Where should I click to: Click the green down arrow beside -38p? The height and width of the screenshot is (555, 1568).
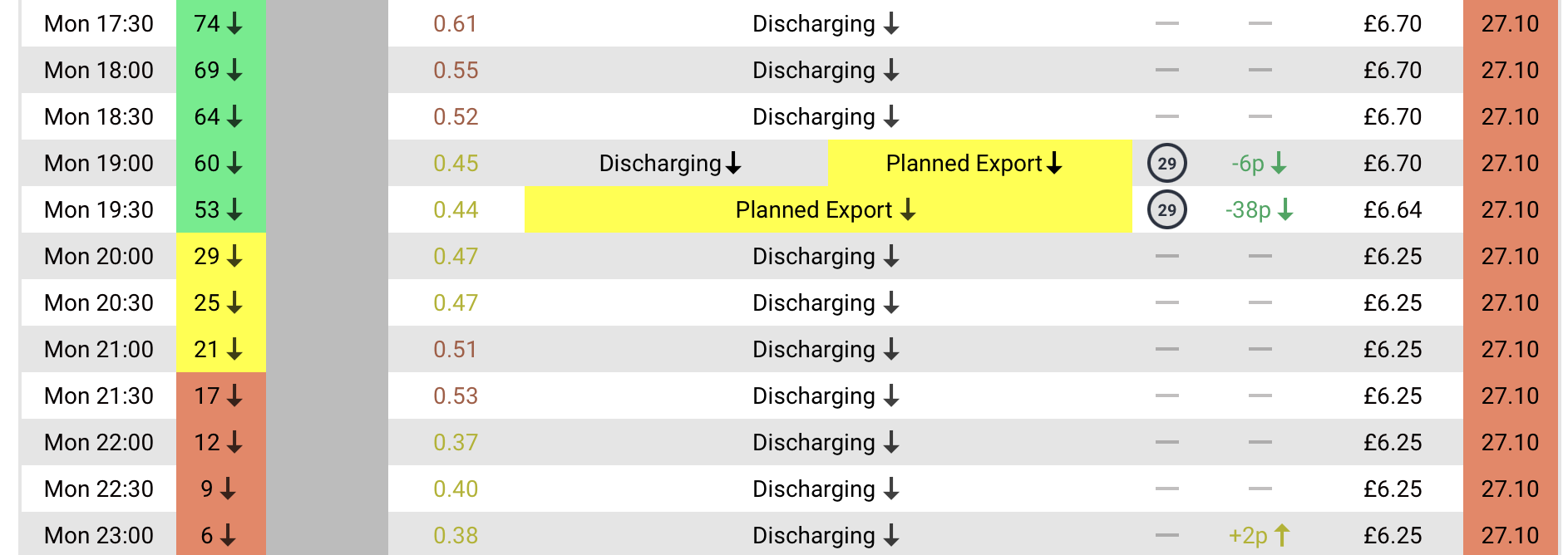tap(1285, 209)
